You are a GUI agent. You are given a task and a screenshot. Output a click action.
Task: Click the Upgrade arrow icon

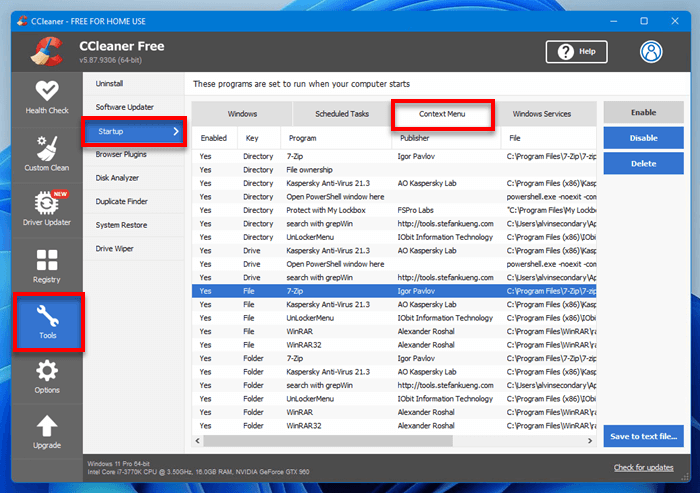[47, 426]
